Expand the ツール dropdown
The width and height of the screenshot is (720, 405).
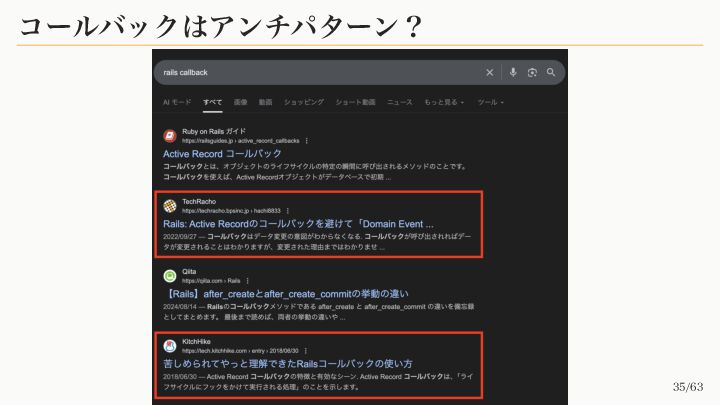(490, 102)
